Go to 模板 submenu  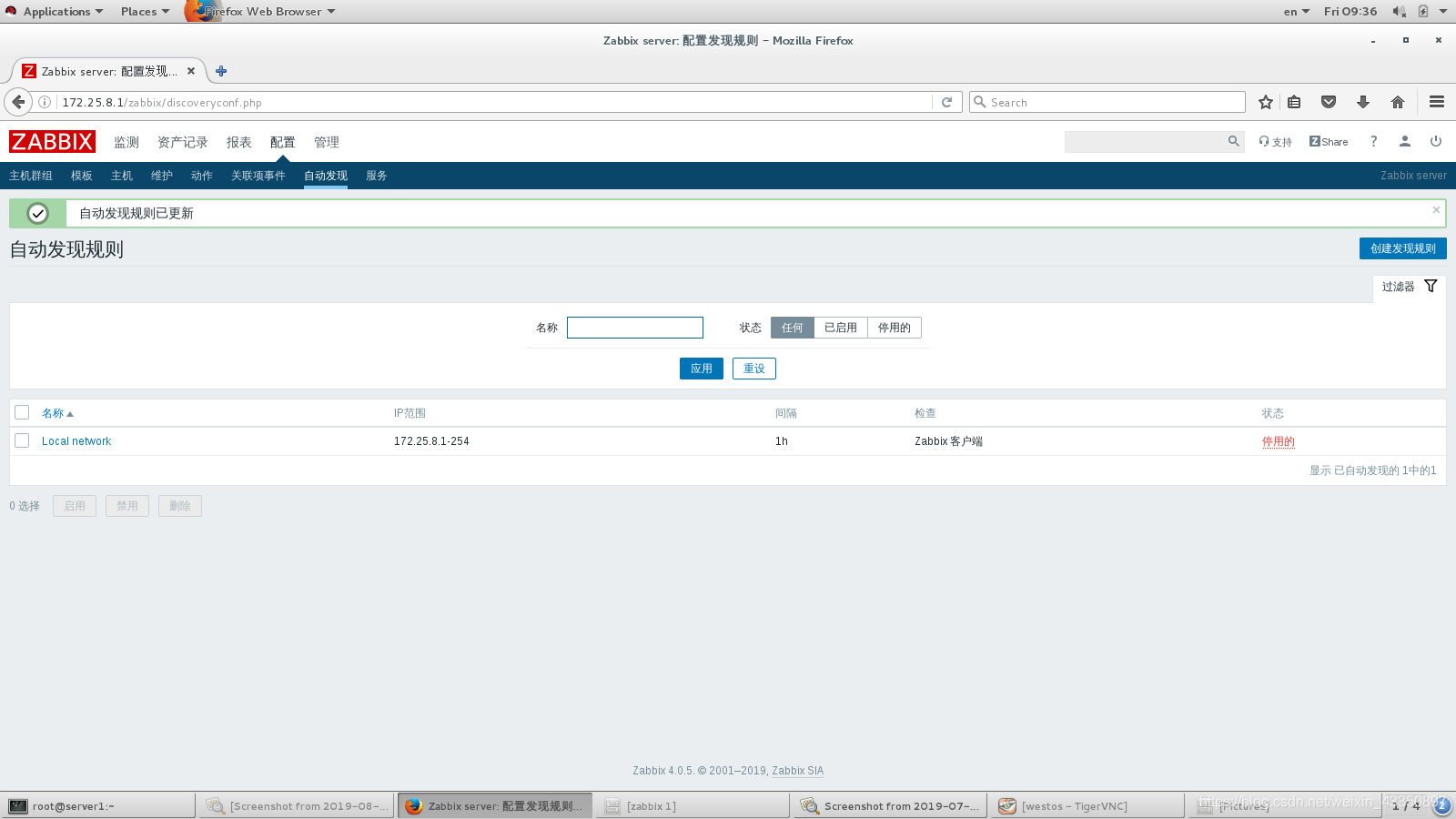pos(82,176)
